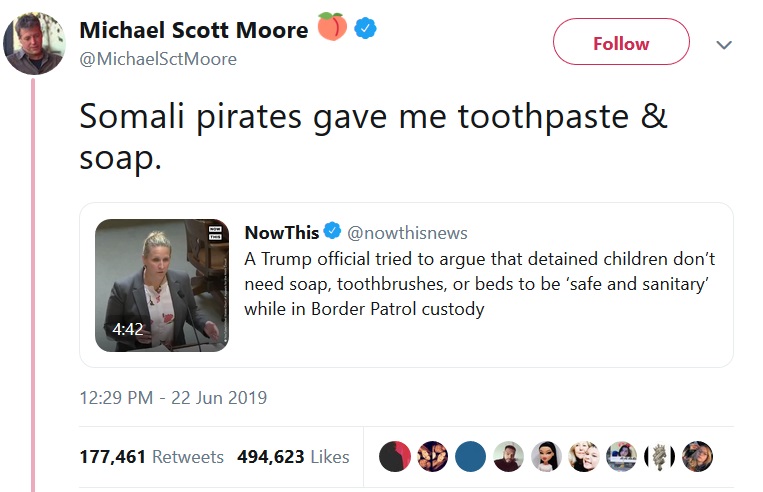
Task: Click the blue verified badge beside Michael Scott Moore
Action: [x=366, y=30]
